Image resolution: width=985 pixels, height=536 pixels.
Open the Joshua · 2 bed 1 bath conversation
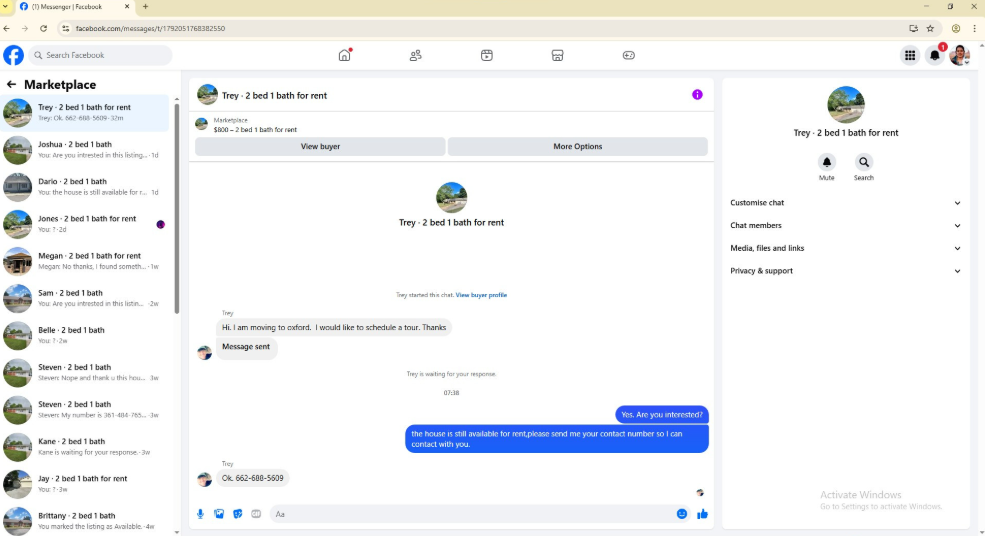85,150
